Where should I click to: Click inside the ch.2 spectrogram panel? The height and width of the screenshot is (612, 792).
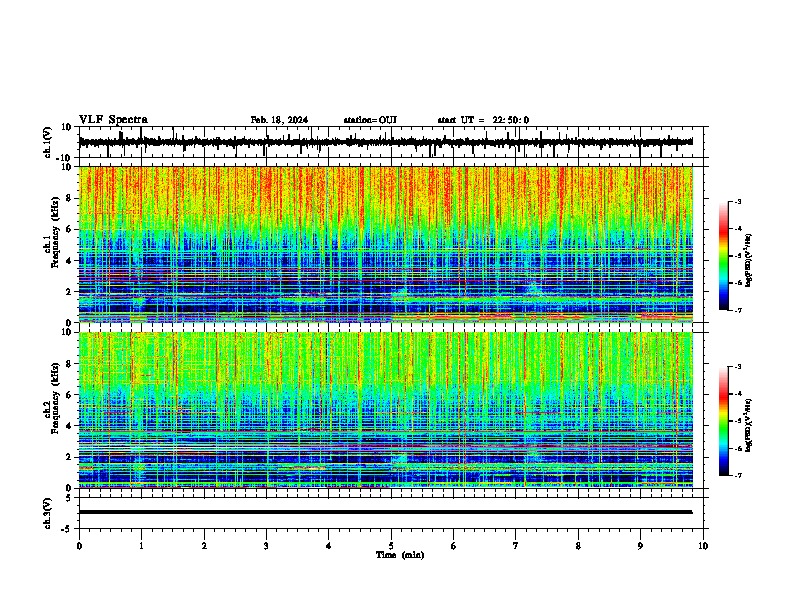(x=385, y=410)
